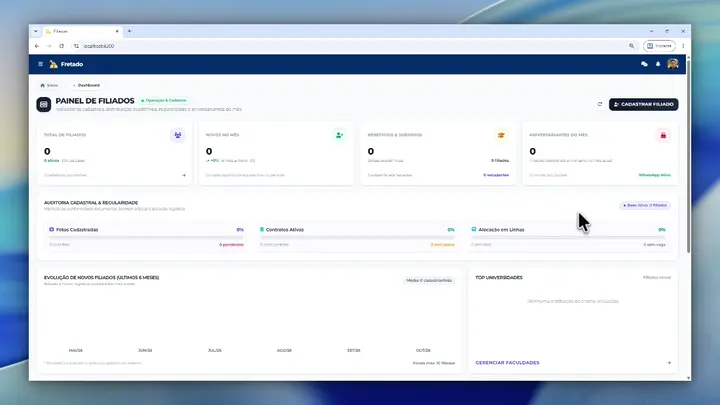The height and width of the screenshot is (405, 720).
Task: Close the Fretado browser tab
Action: pyautogui.click(x=117, y=31)
